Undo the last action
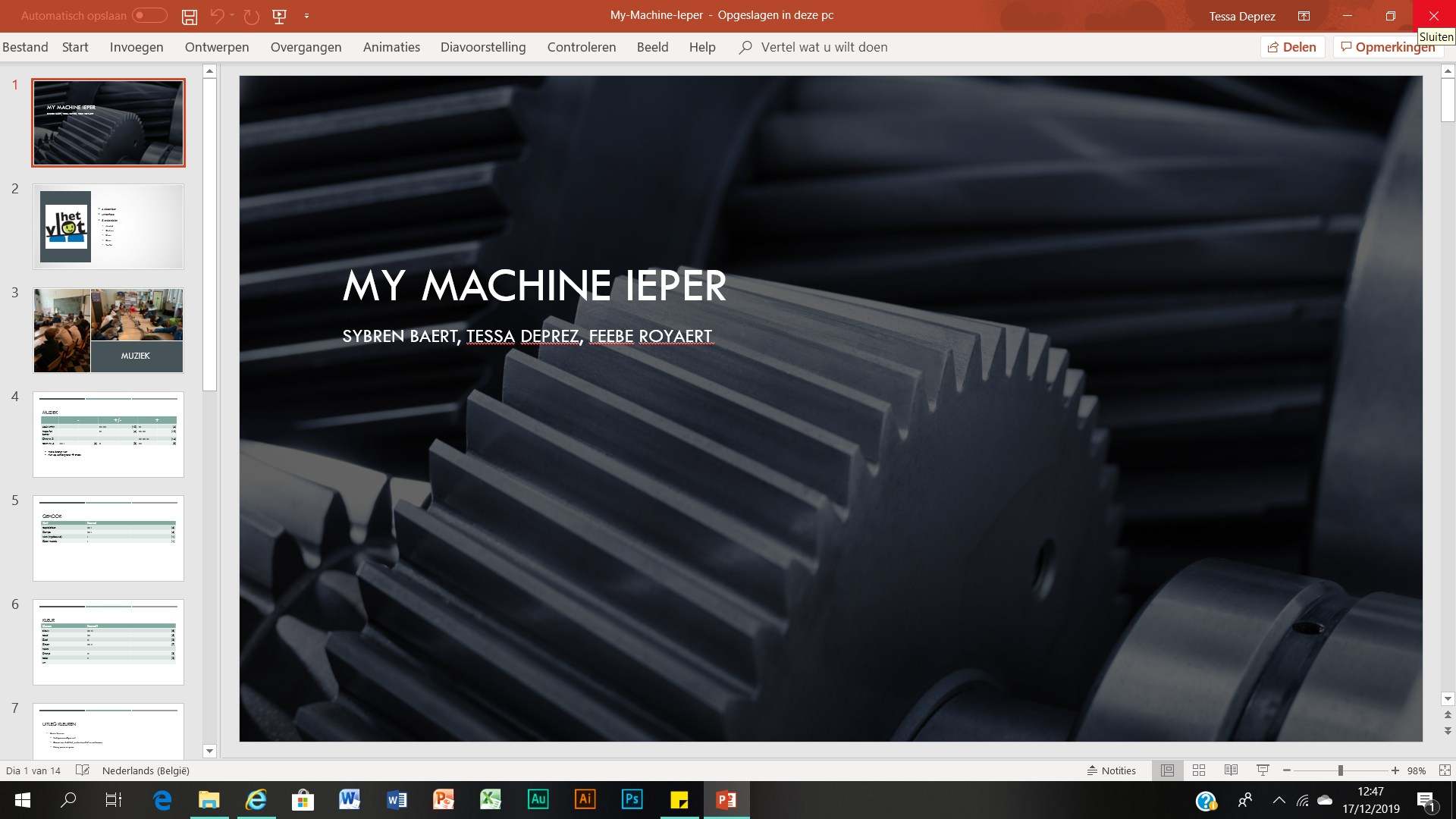 [218, 16]
